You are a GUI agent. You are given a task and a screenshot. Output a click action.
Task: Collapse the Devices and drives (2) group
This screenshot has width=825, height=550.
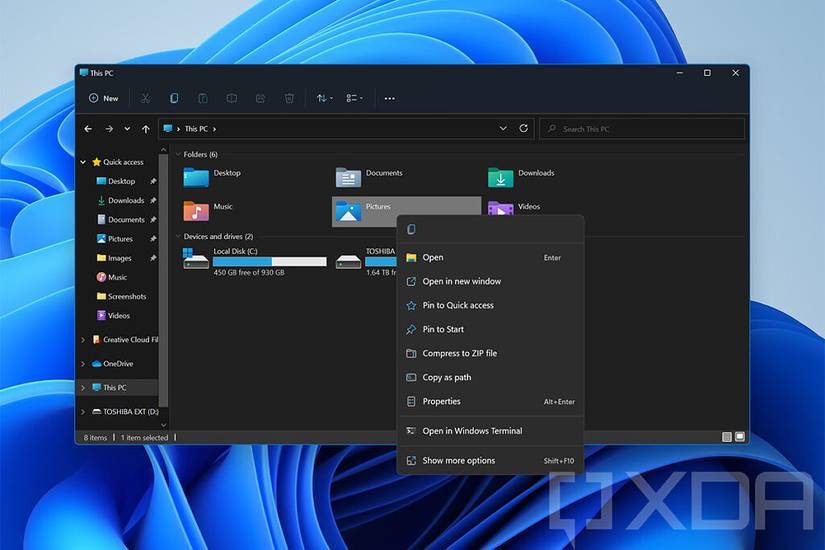tap(178, 236)
